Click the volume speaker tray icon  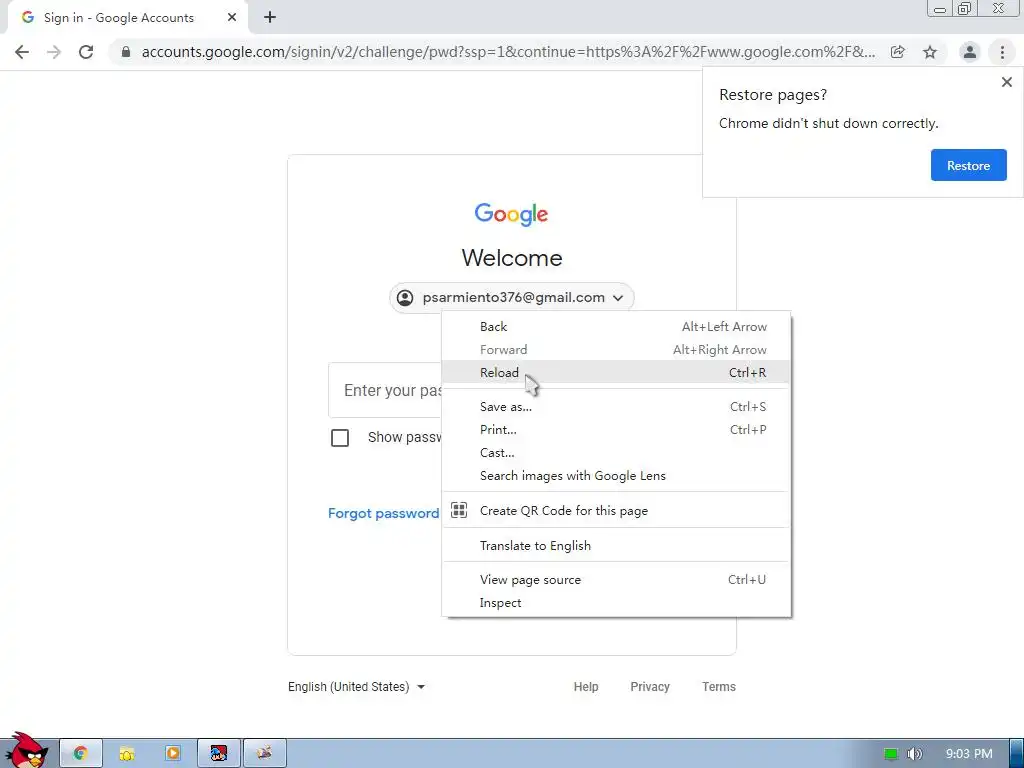(914, 754)
